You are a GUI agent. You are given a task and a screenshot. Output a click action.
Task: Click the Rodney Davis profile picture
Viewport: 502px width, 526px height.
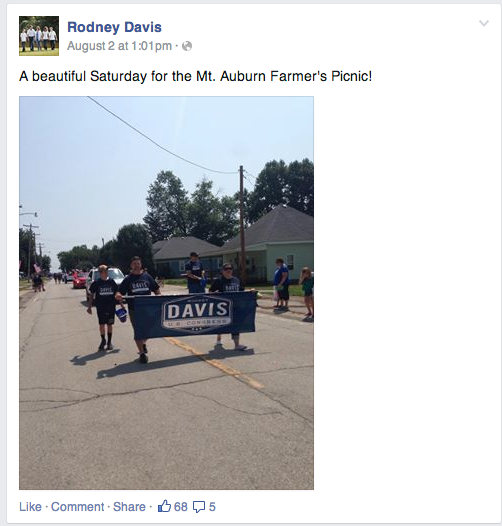click(x=39, y=36)
